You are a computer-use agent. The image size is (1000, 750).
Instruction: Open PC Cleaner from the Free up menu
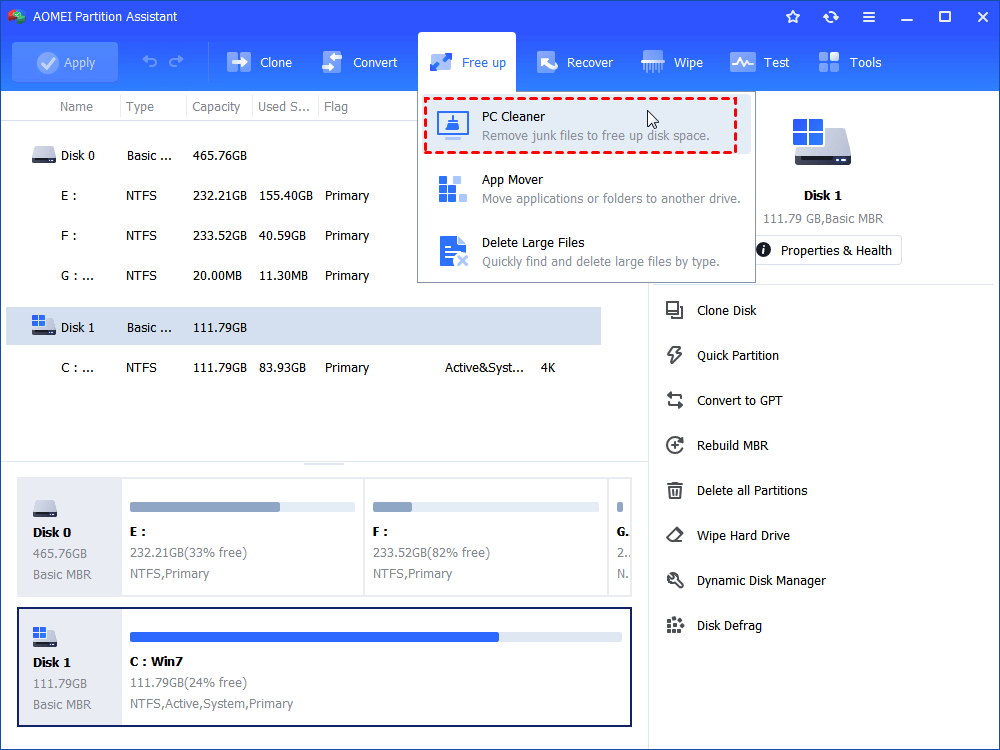(580, 123)
